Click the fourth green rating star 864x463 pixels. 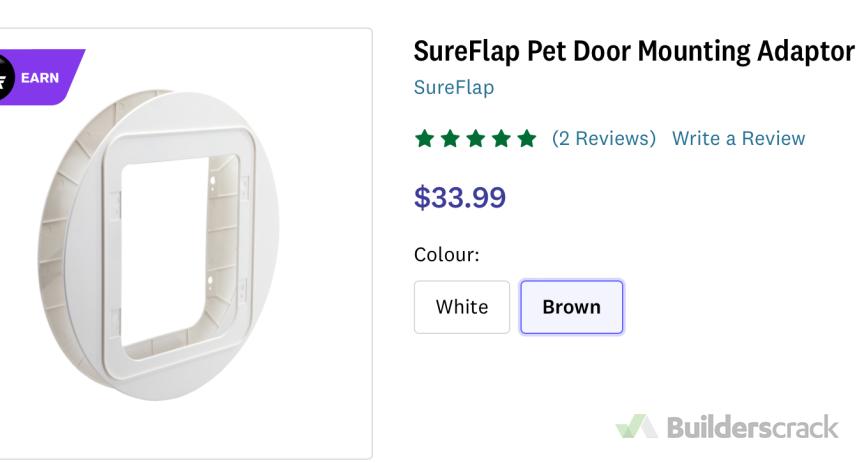point(501,138)
